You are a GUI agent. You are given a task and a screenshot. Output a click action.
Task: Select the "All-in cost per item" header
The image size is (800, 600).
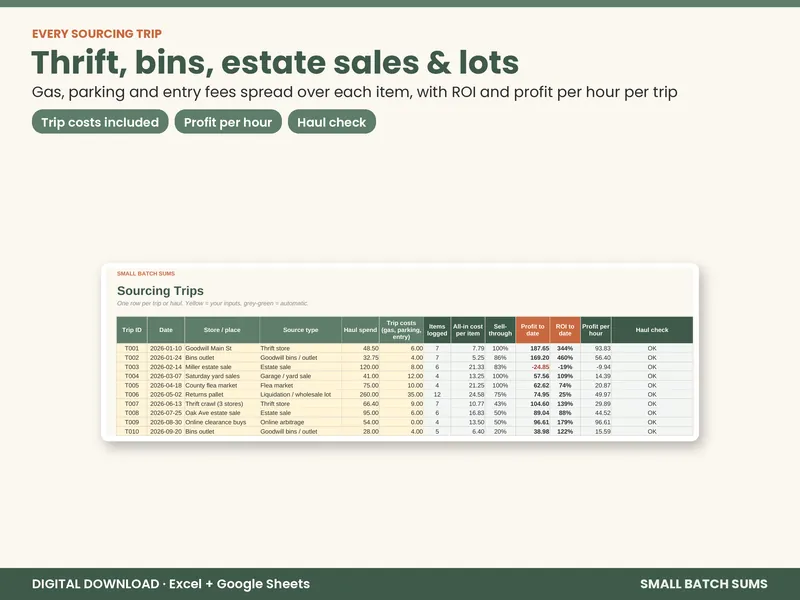tap(468, 330)
